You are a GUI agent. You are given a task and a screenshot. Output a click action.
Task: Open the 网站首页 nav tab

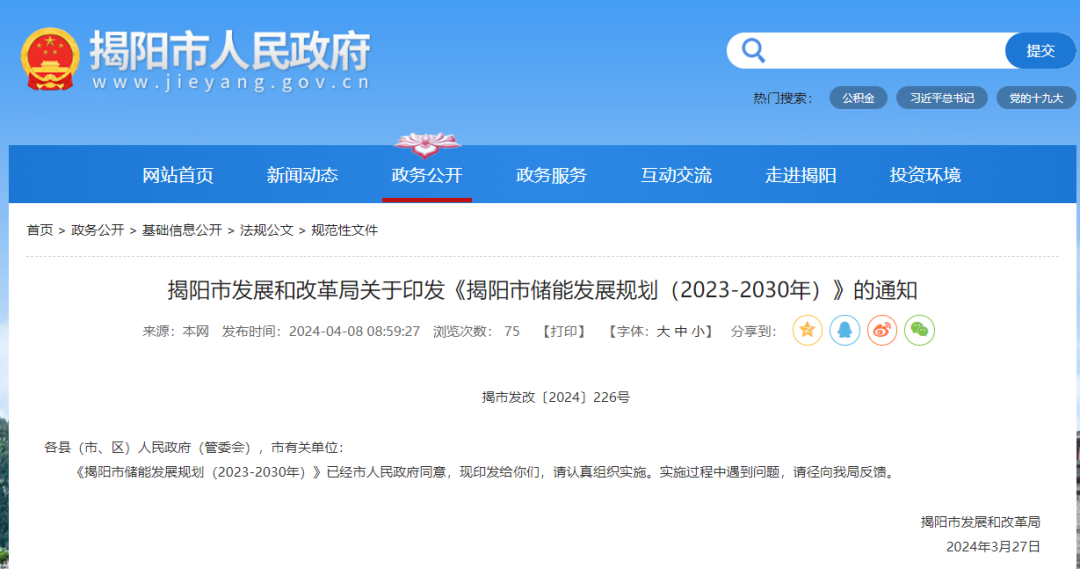[178, 175]
